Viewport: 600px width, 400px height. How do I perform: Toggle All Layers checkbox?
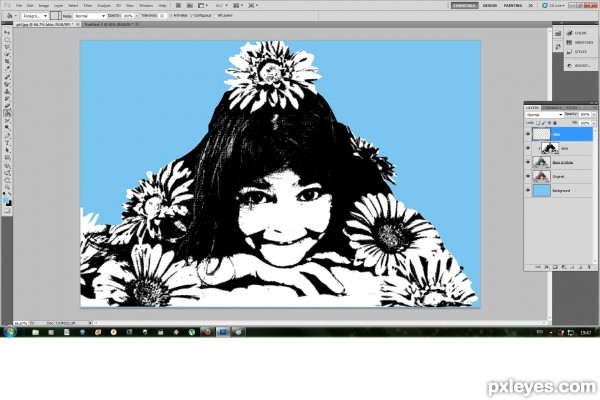point(216,16)
